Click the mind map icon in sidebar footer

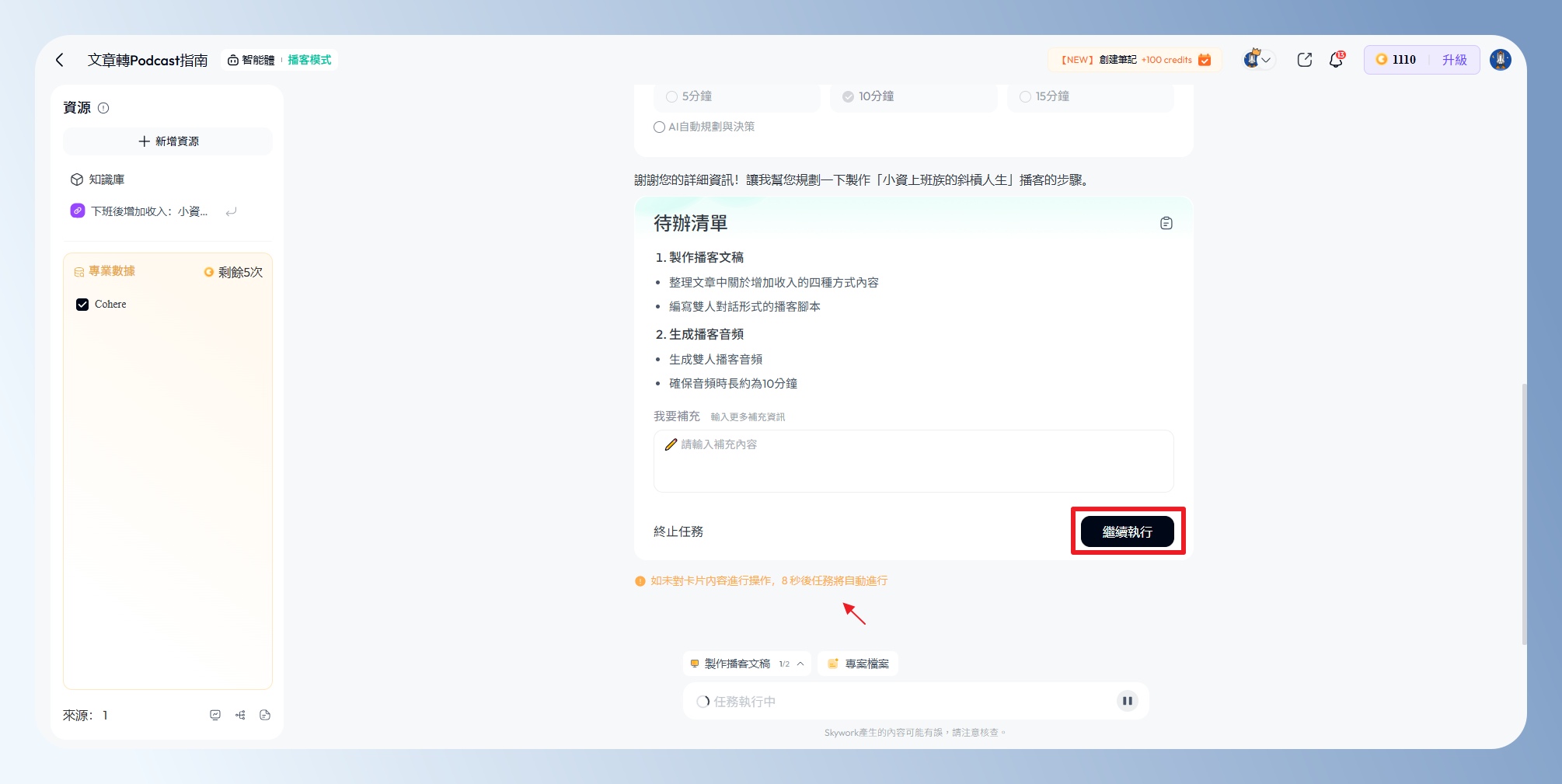tap(240, 715)
